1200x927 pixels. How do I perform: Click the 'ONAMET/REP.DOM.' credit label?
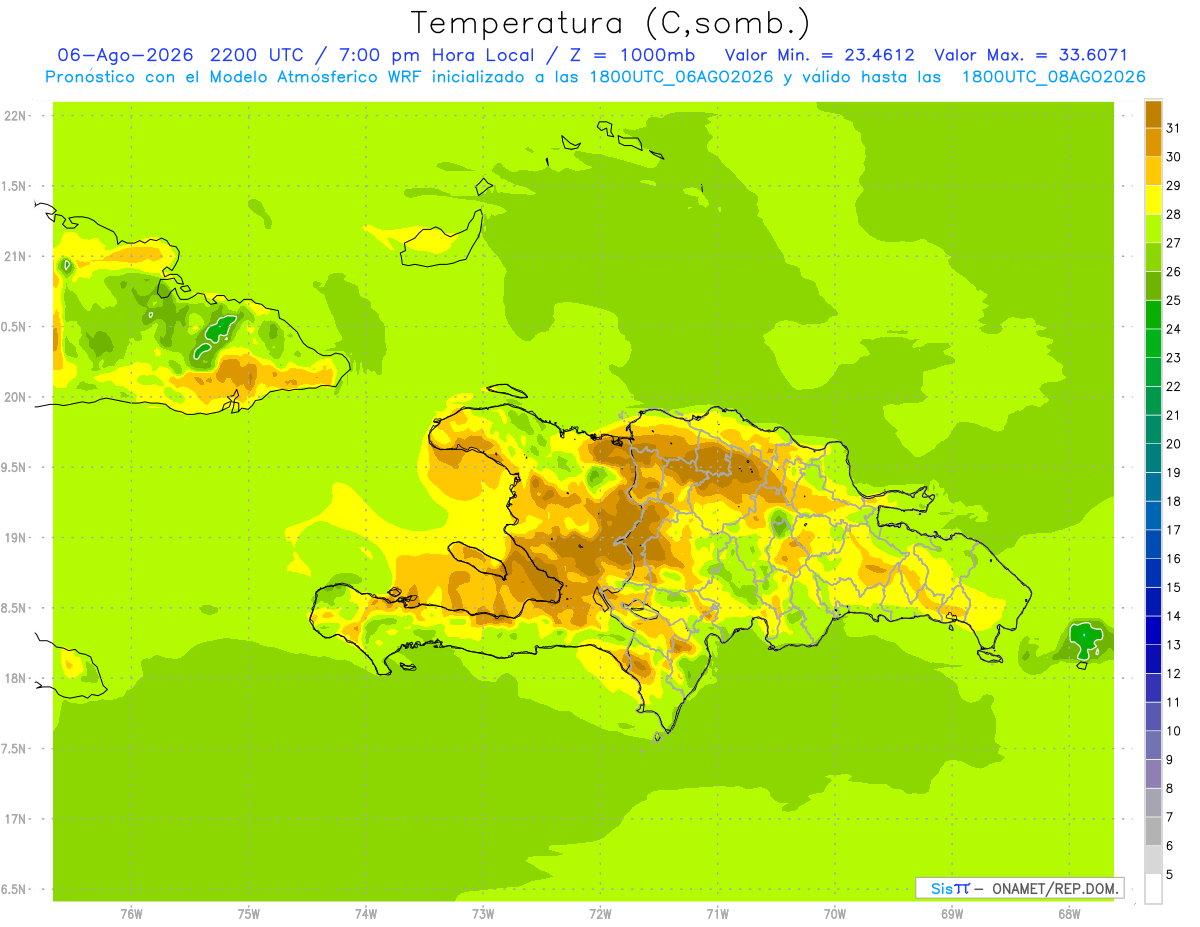(x=1055, y=888)
